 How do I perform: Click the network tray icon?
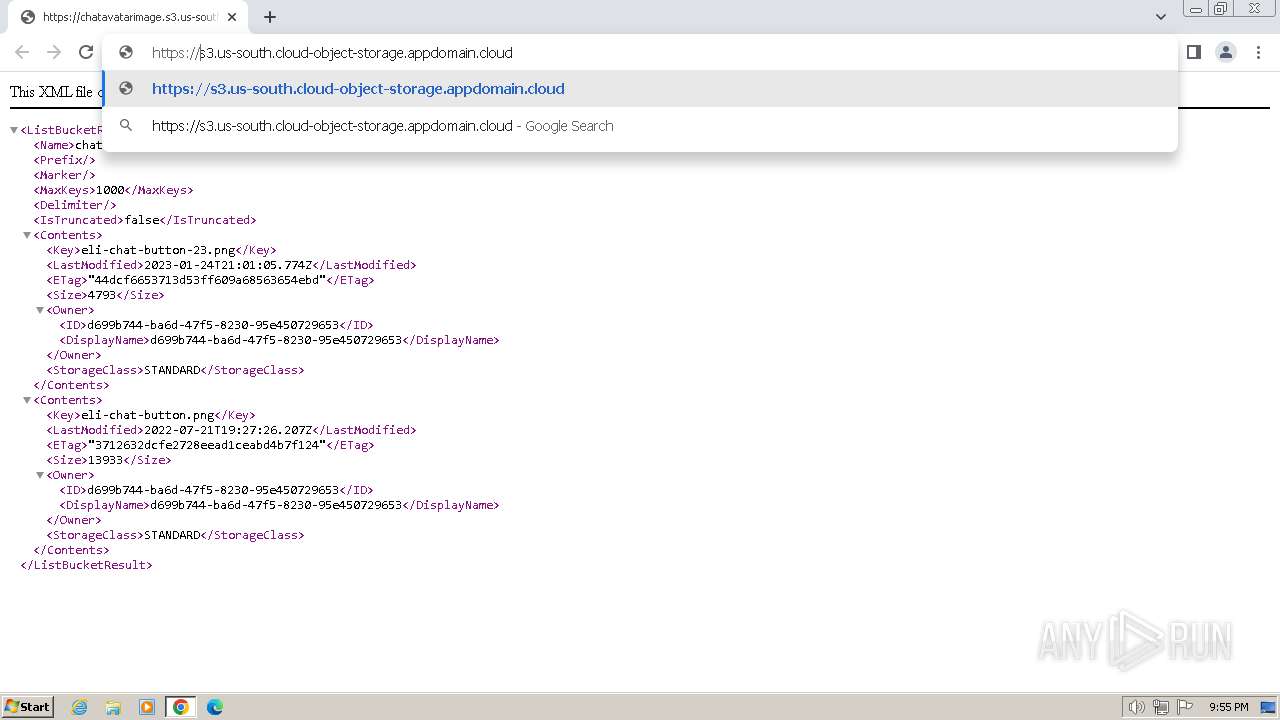[x=1161, y=707]
